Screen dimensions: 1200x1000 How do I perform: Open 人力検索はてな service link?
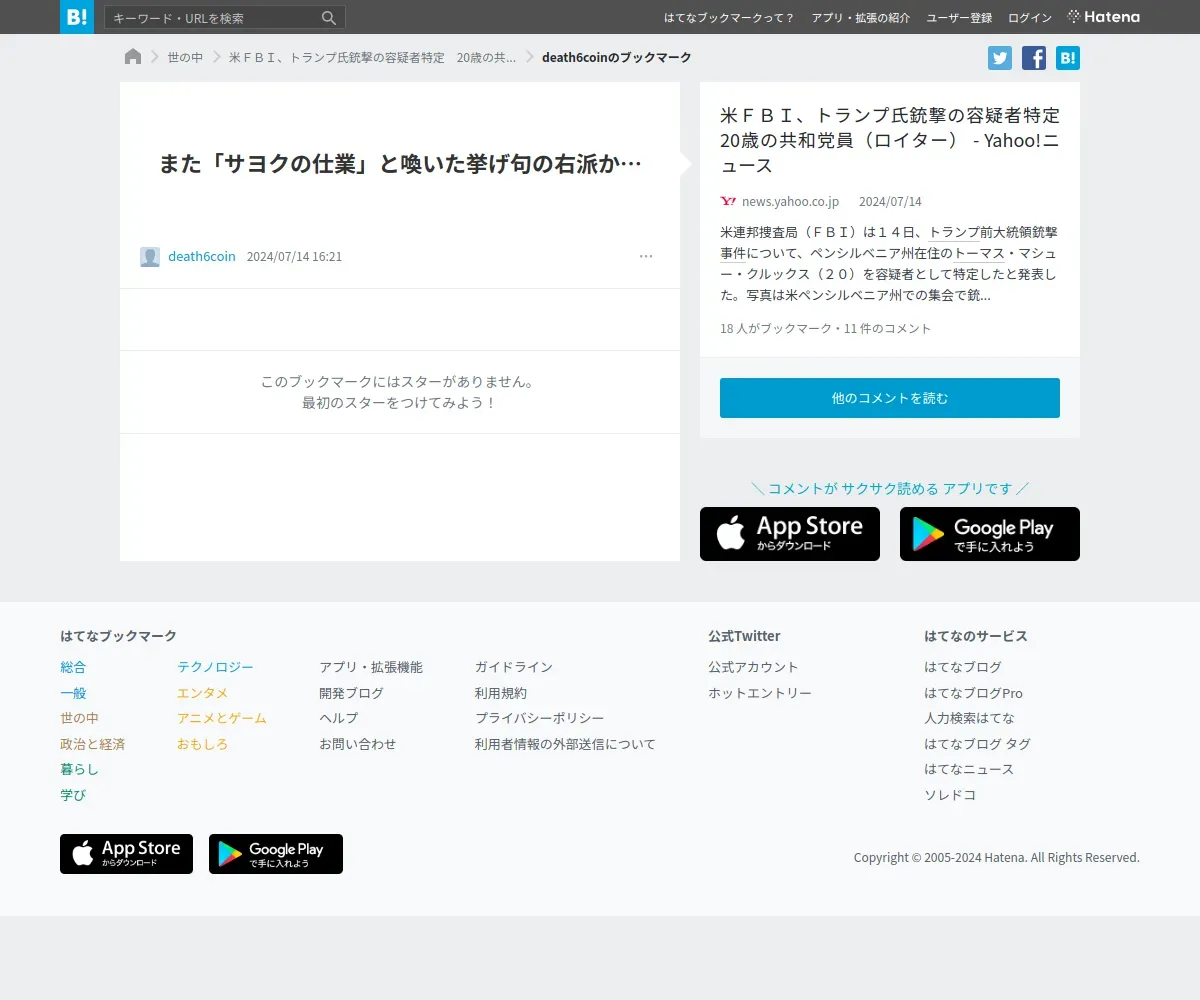969,718
